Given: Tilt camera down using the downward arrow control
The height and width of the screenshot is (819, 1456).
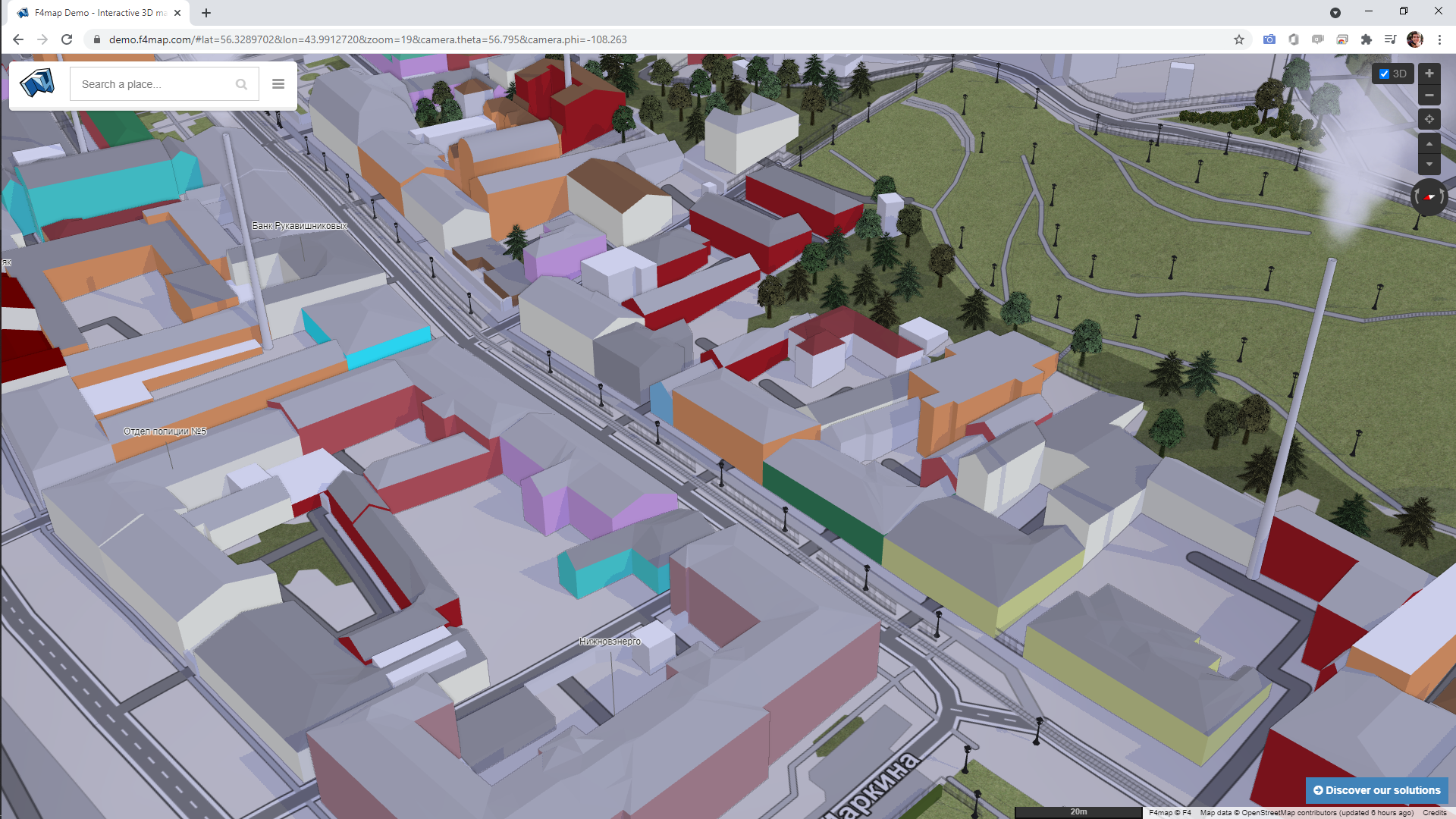Looking at the screenshot, I should point(1429,164).
